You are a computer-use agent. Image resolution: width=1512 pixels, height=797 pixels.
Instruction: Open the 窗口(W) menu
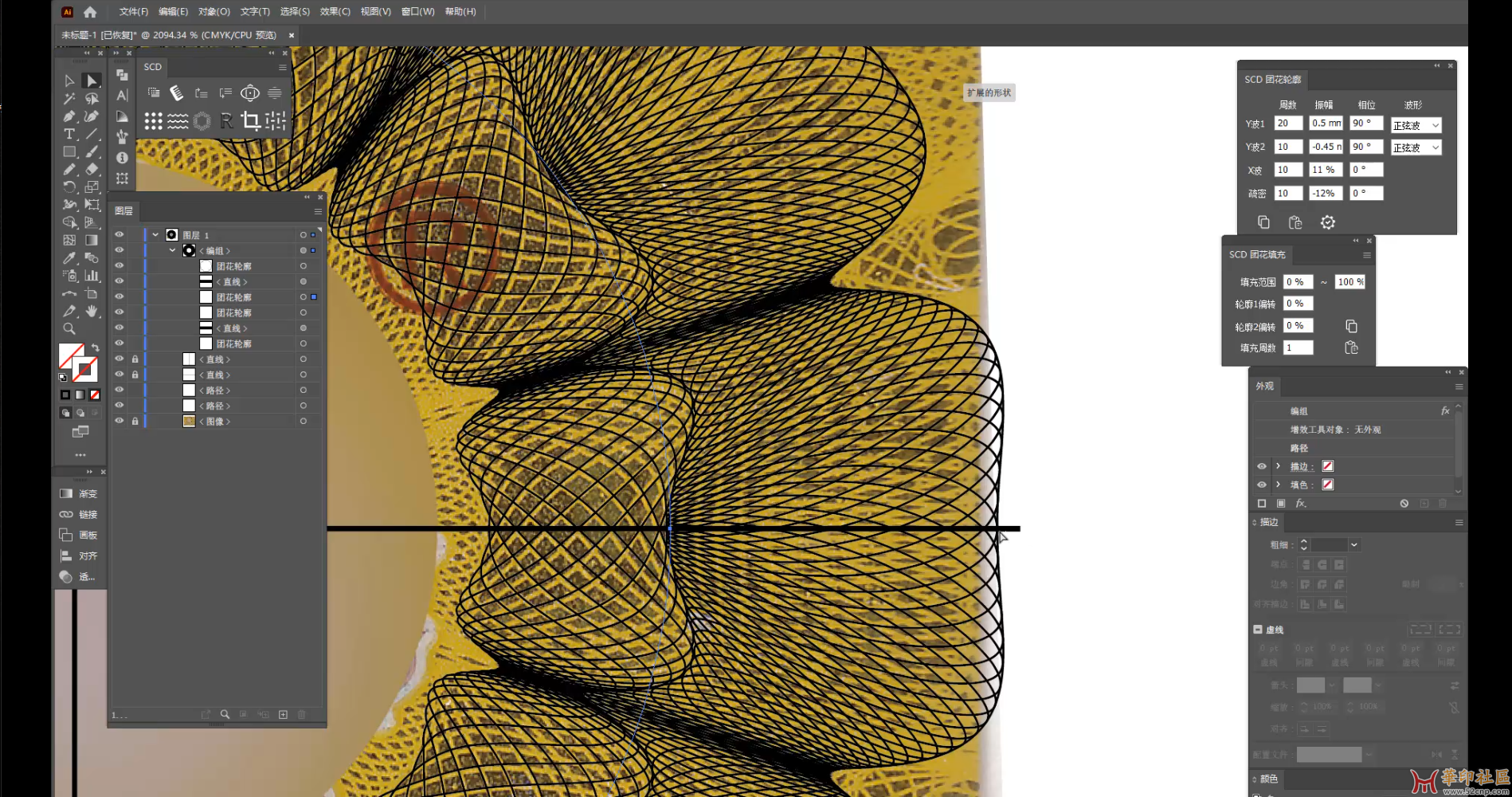point(418,12)
